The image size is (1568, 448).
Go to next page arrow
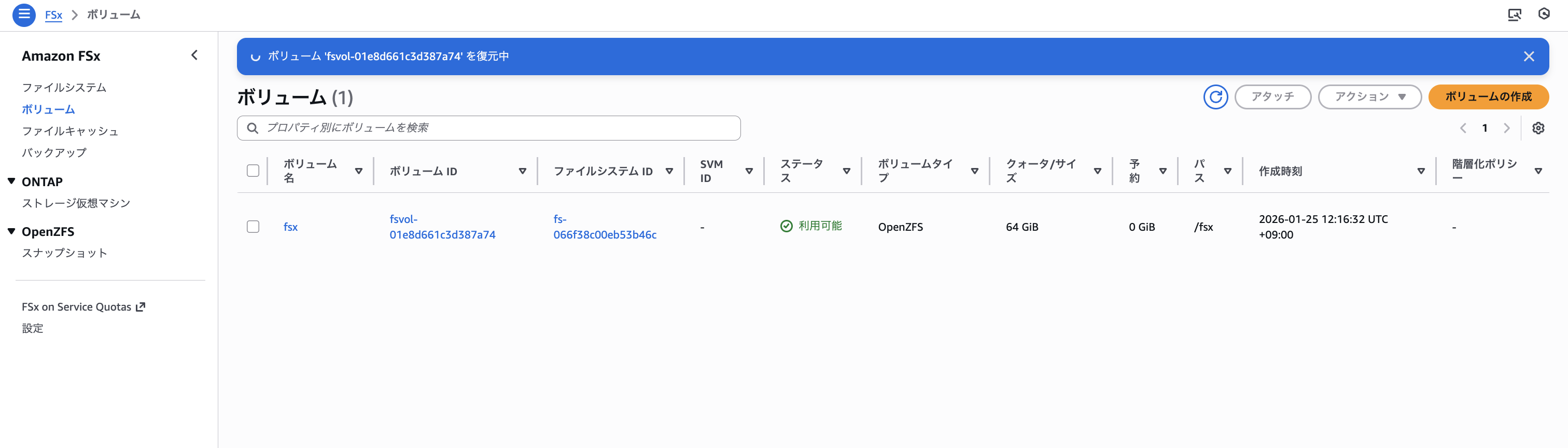[1506, 129]
